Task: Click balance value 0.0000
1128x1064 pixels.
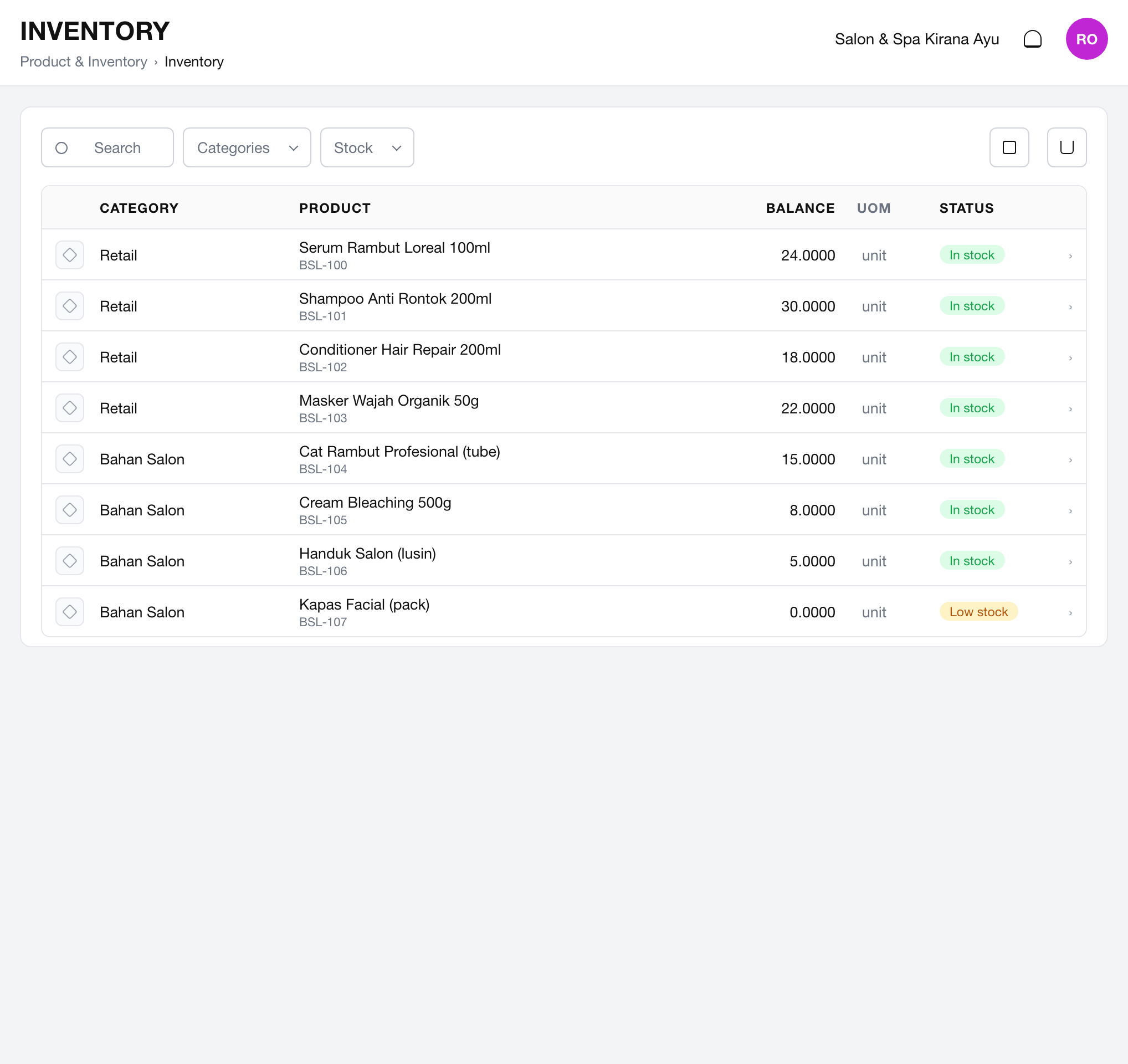Action: tap(812, 612)
